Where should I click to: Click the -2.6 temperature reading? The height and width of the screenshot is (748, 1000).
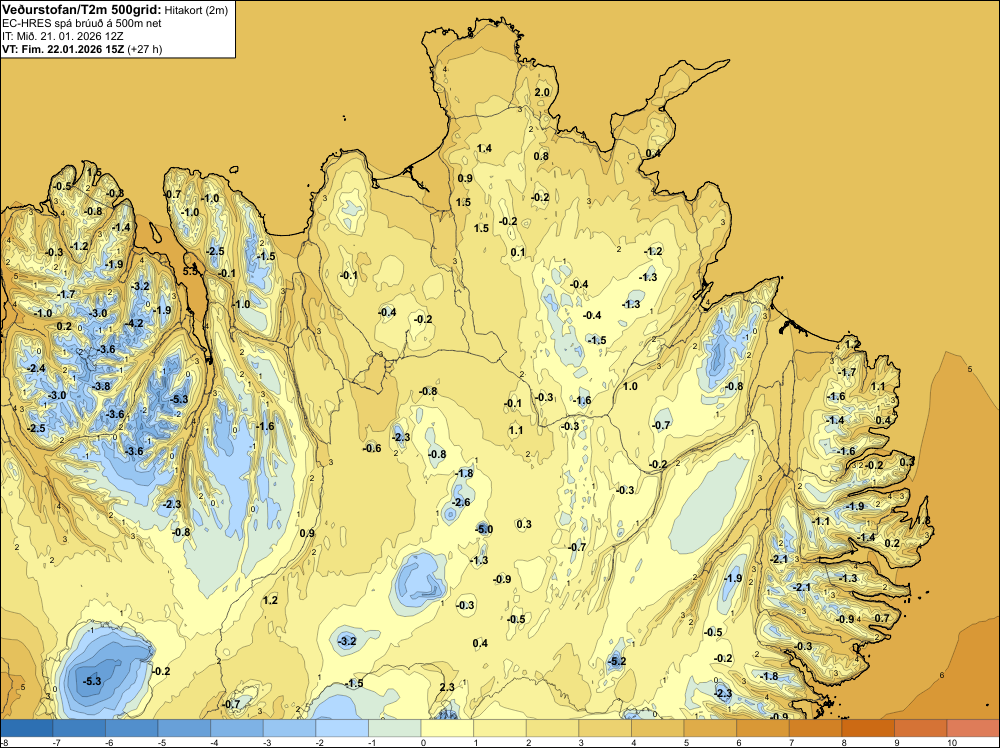pos(461,502)
